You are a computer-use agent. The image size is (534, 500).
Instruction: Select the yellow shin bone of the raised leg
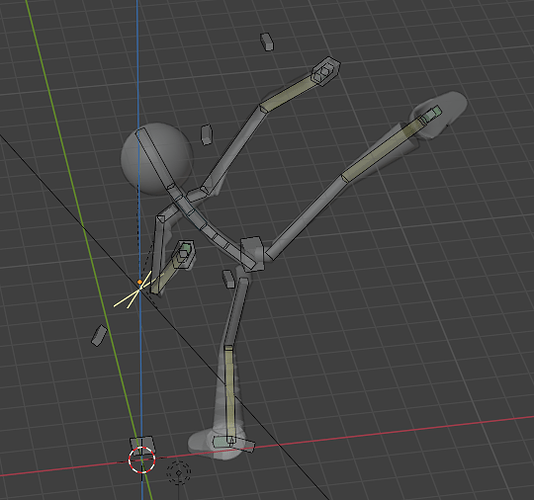382,150
